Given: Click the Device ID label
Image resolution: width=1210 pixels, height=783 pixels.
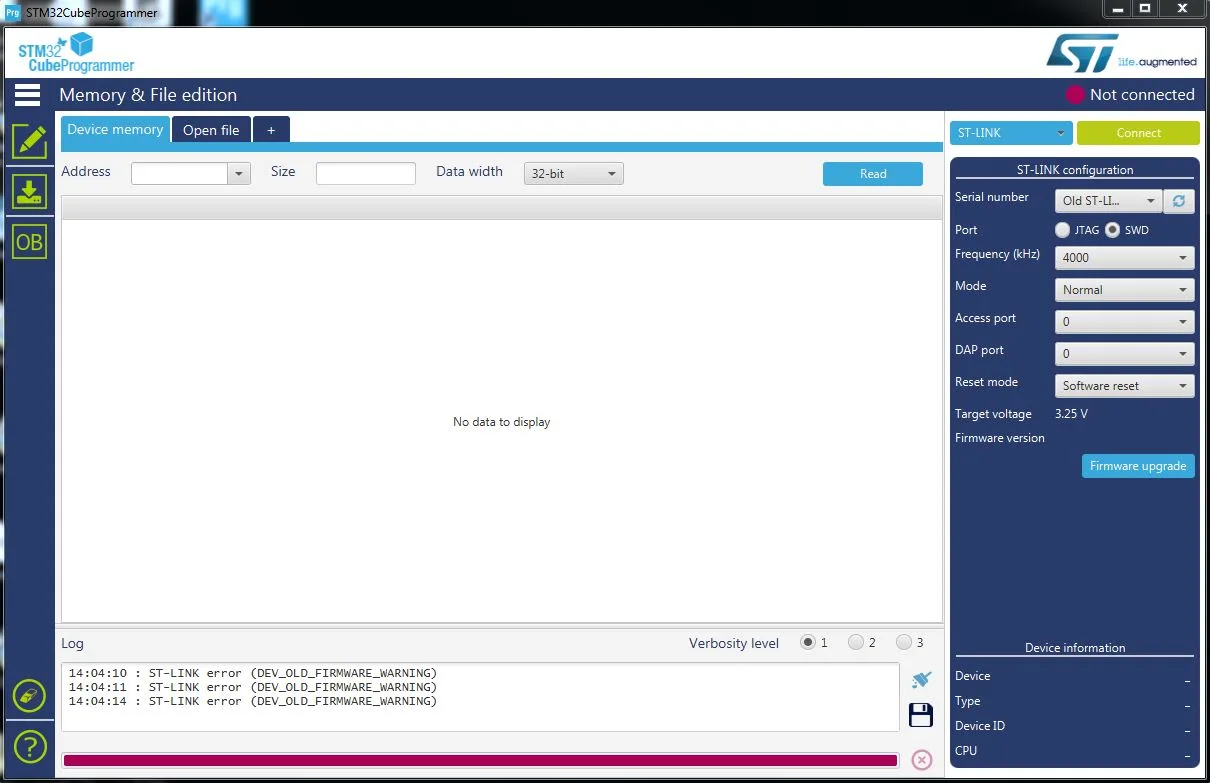Looking at the screenshot, I should coord(980,726).
